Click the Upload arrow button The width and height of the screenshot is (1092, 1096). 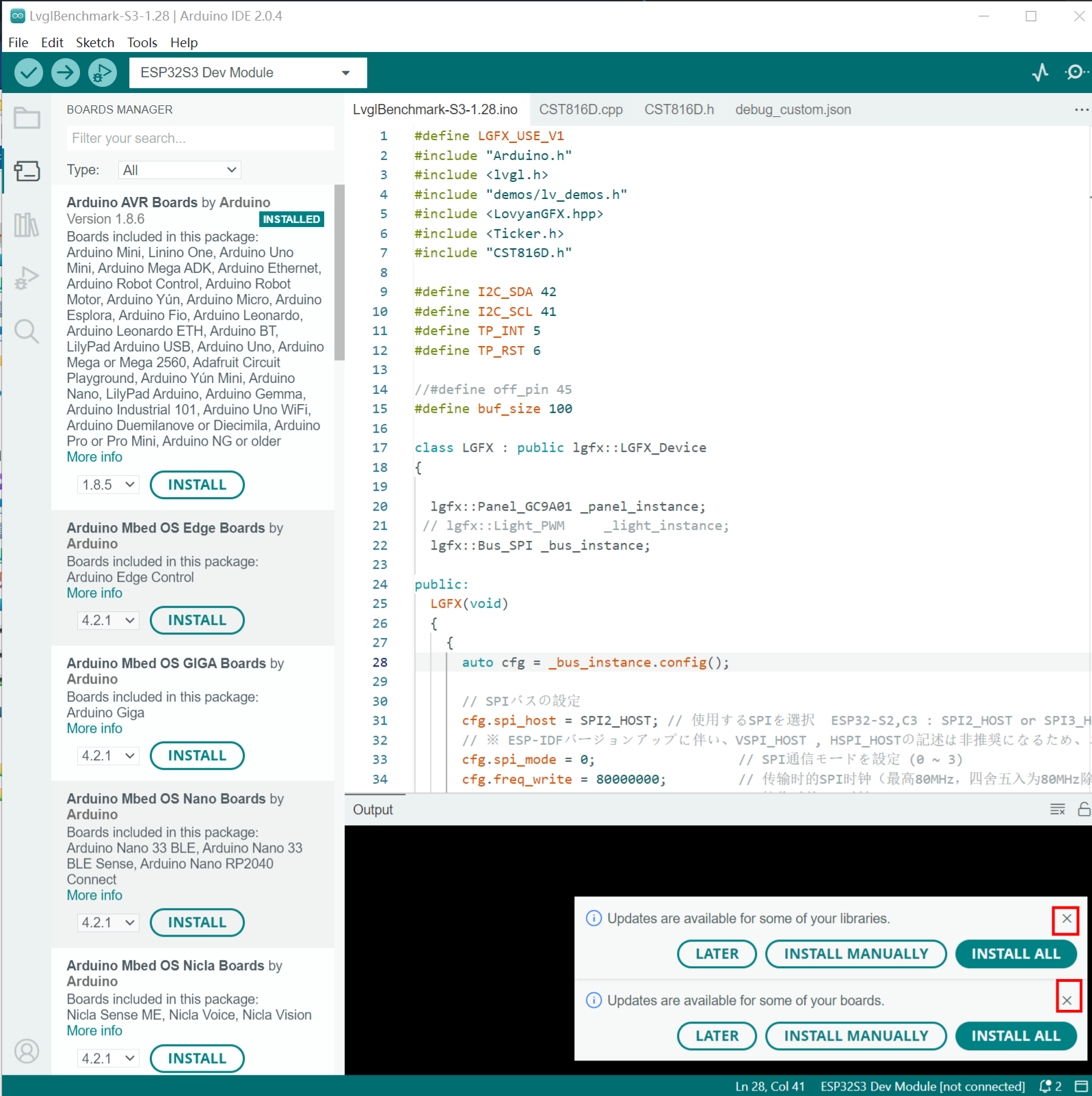click(66, 72)
